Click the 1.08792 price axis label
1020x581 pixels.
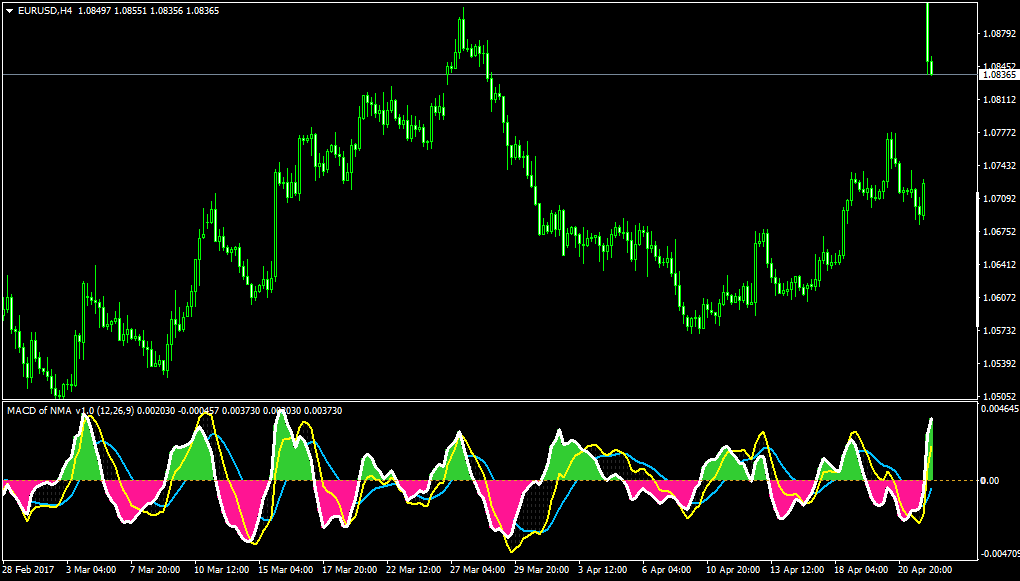tap(1001, 33)
